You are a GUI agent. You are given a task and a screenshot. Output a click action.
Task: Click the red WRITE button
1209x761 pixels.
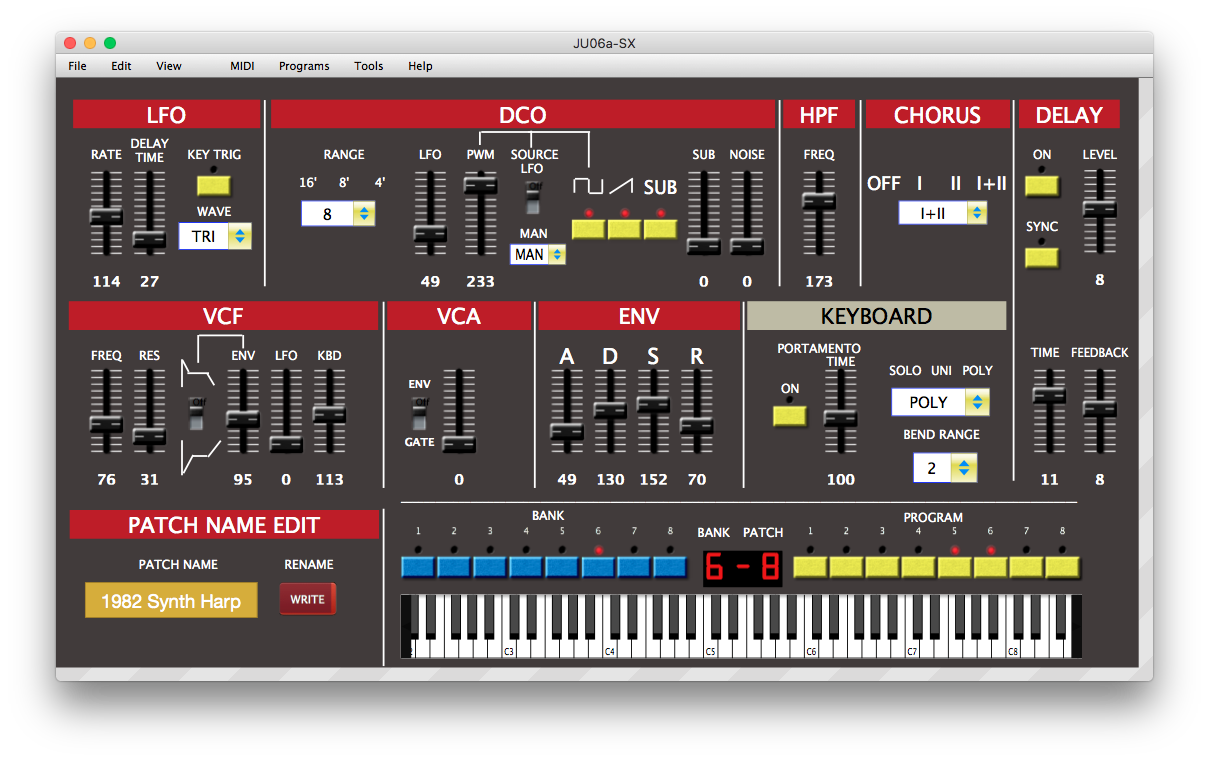308,599
